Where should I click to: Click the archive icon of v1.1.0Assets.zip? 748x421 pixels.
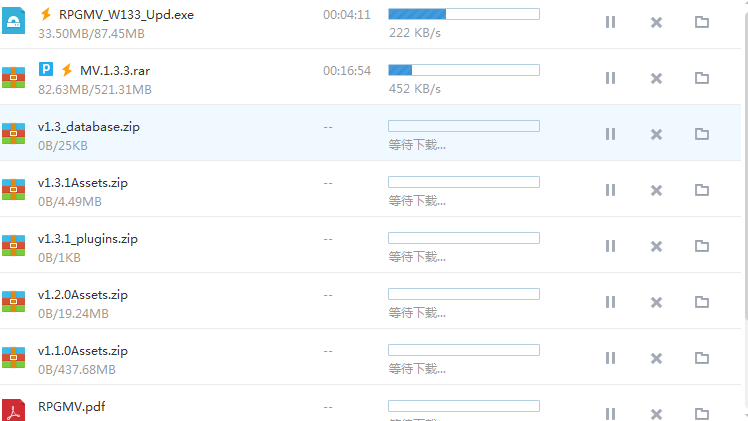pos(13,358)
